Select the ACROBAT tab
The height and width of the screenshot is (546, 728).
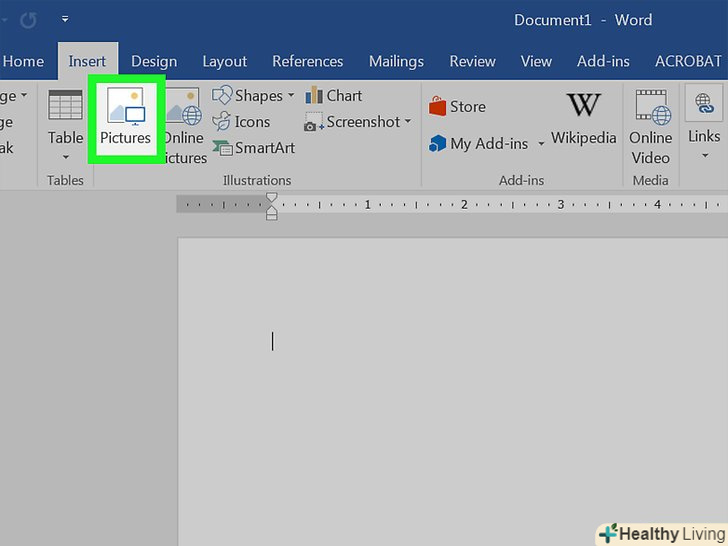pos(688,61)
